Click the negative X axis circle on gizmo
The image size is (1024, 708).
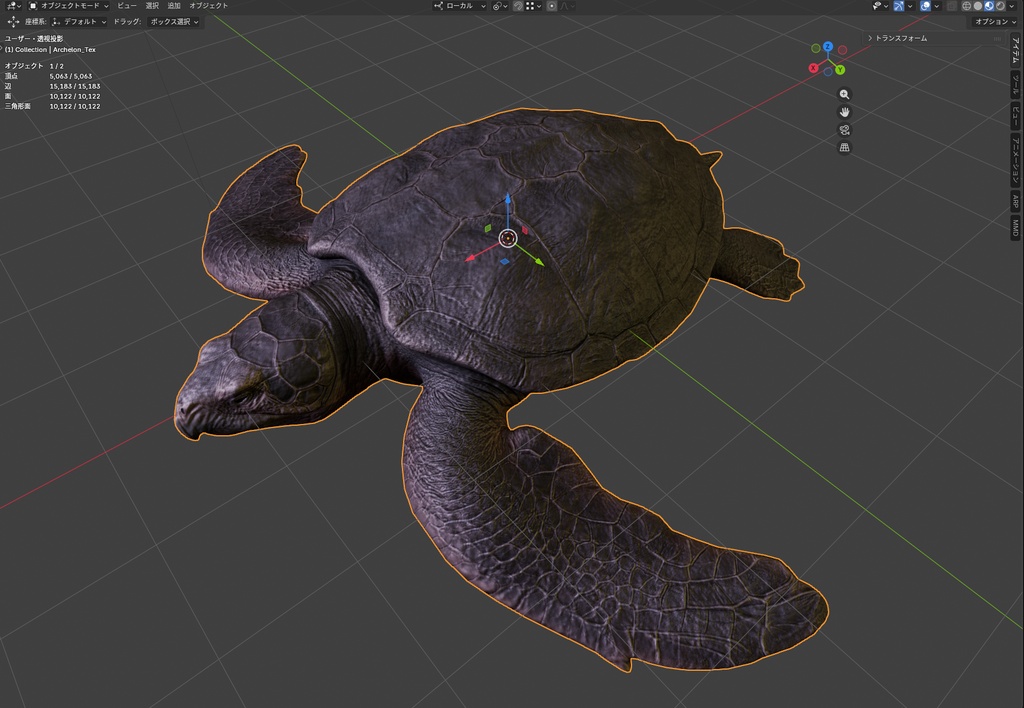(x=842, y=50)
